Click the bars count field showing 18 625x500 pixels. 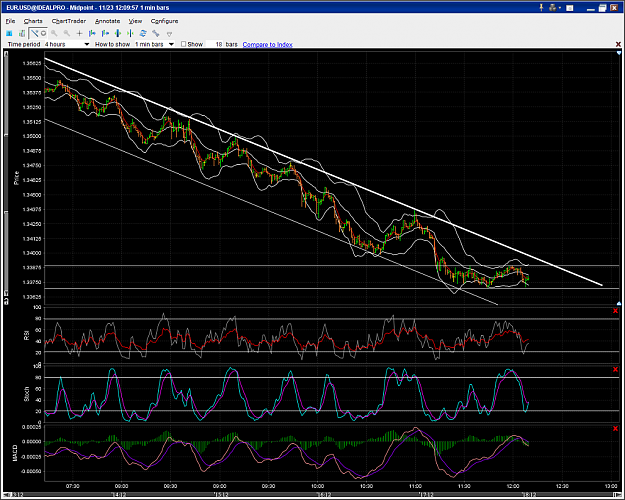coord(215,44)
